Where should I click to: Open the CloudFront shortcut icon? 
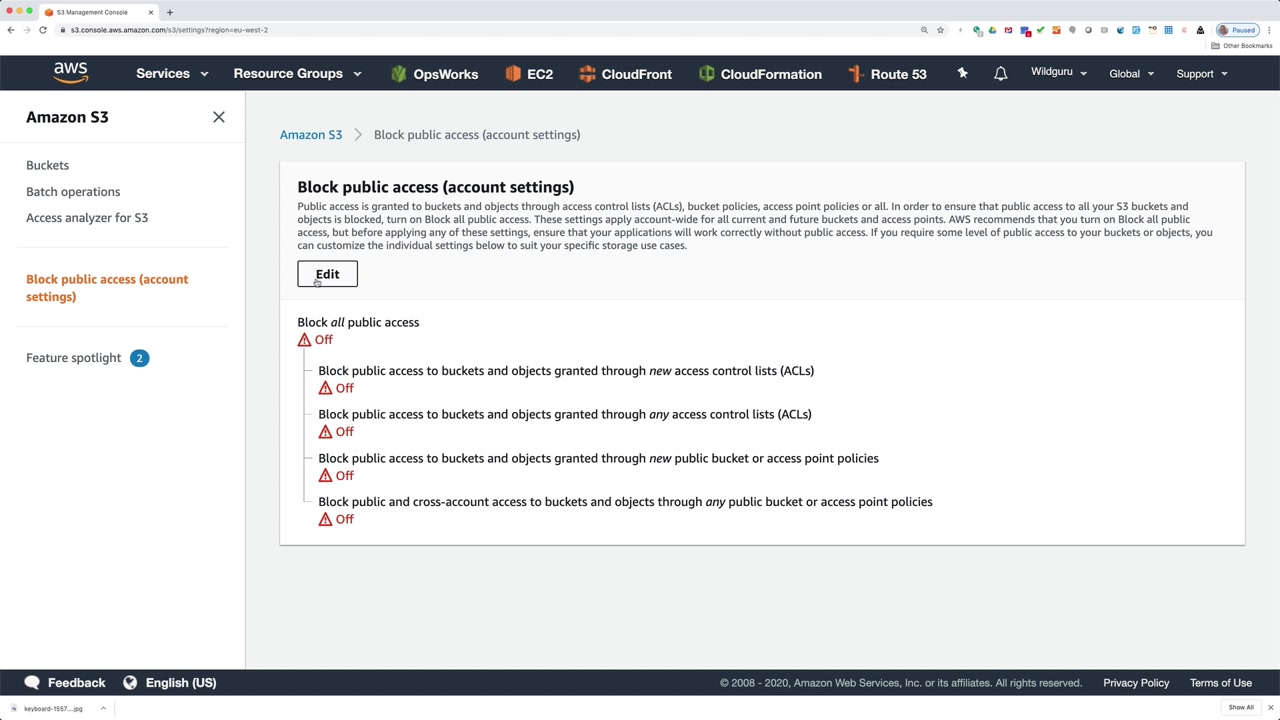[587, 74]
